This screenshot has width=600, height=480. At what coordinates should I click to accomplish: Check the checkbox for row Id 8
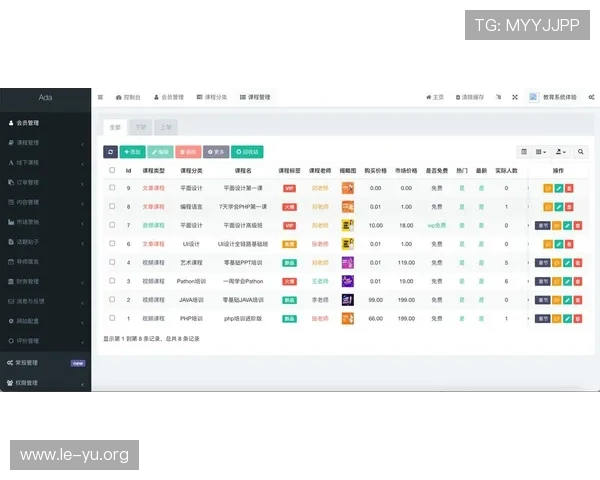112,206
